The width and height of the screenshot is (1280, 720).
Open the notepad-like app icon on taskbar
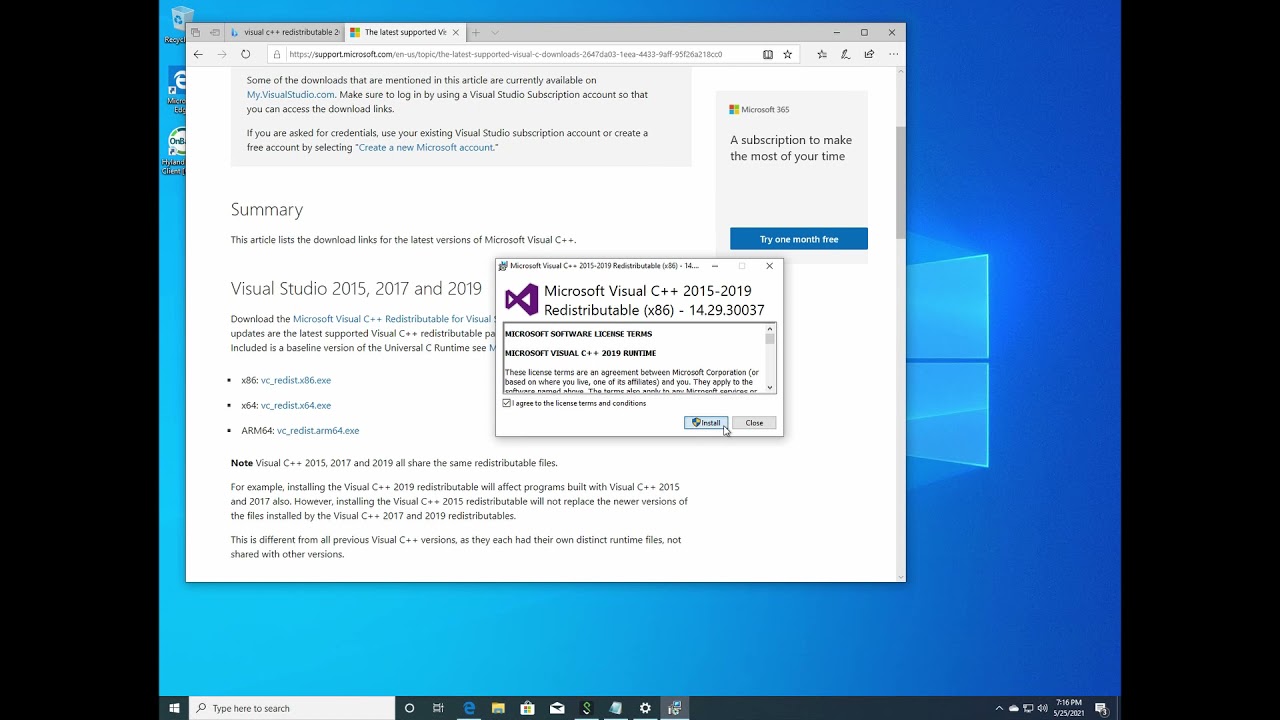[x=616, y=708]
